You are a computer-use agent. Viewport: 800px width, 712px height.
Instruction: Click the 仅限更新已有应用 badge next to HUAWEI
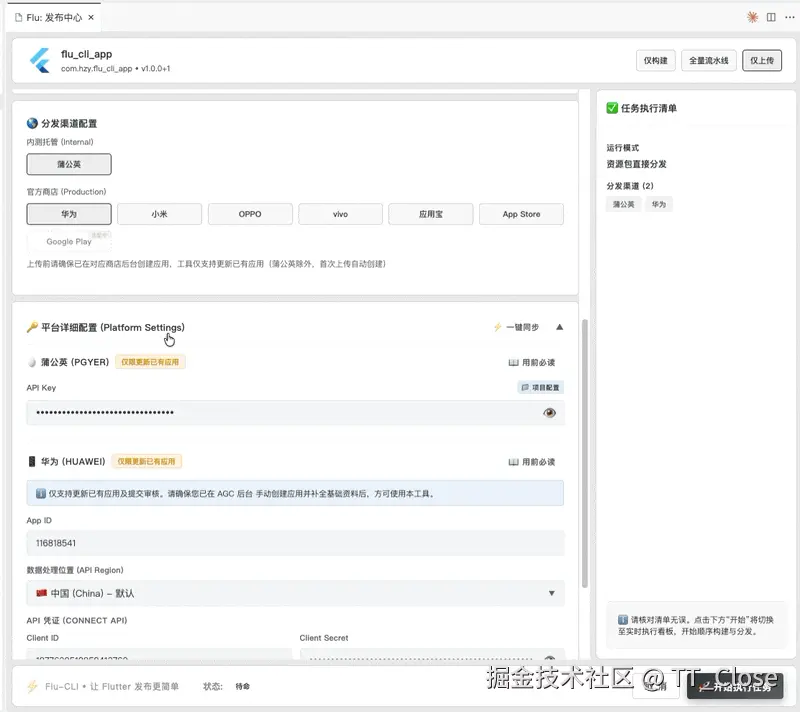[x=146, y=462]
